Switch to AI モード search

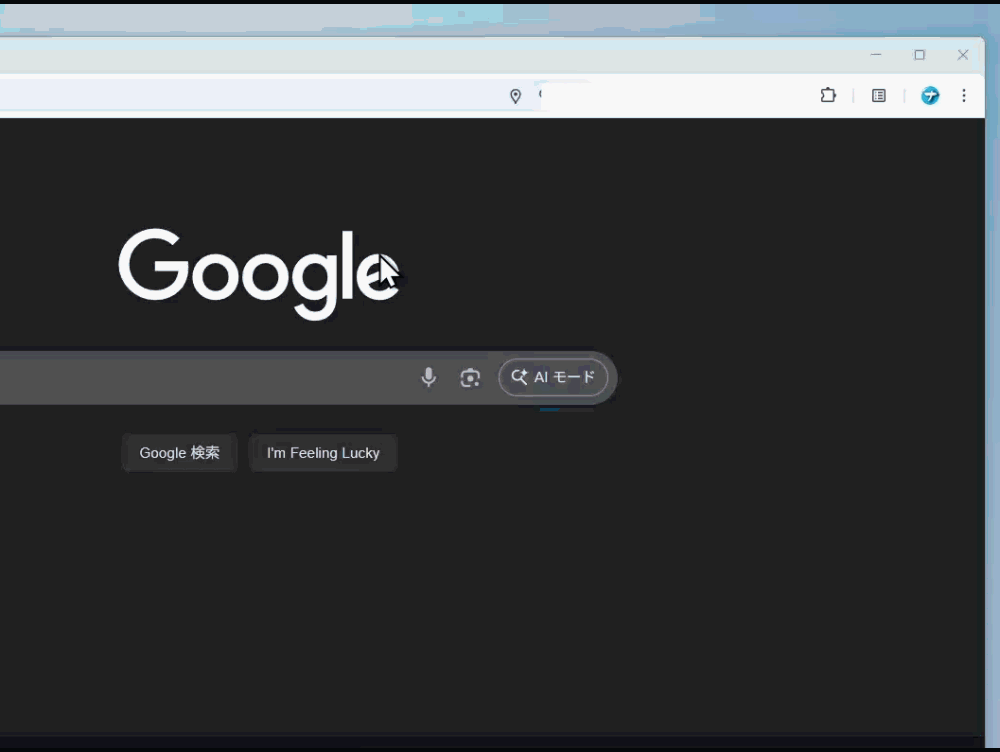coord(553,377)
